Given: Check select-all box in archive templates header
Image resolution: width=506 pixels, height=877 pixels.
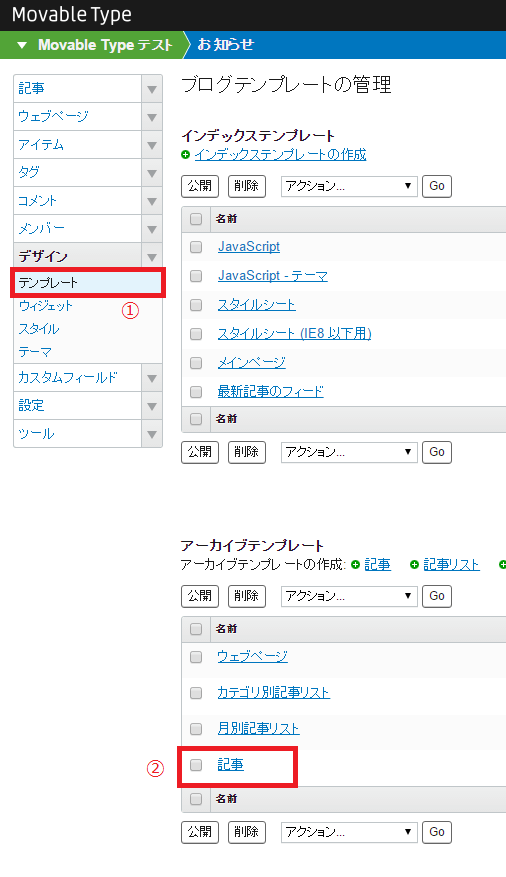Looking at the screenshot, I should (196, 629).
